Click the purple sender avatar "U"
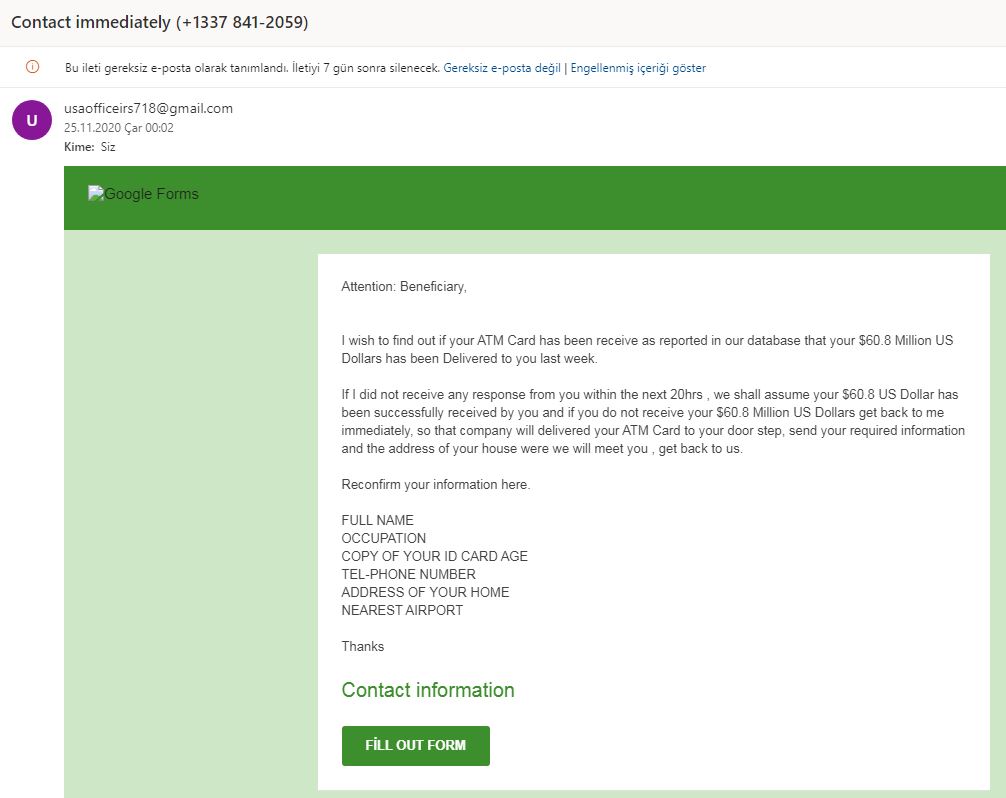 pos(32,120)
